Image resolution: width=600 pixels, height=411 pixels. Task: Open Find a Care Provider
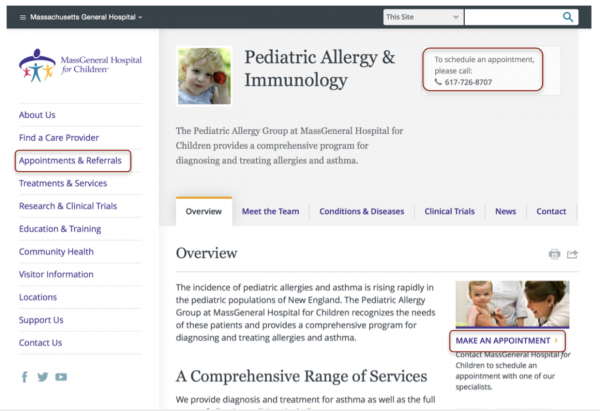(x=59, y=138)
